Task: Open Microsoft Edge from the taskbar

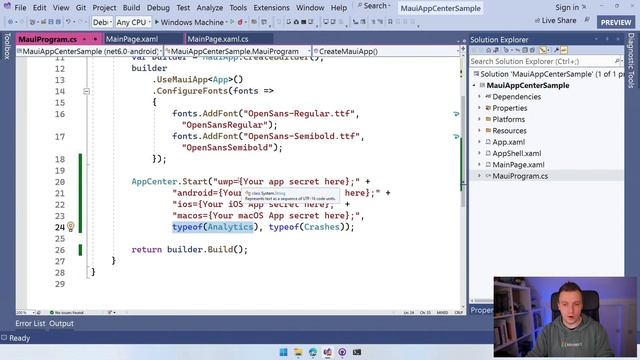Action: pyautogui.click(x=313, y=352)
